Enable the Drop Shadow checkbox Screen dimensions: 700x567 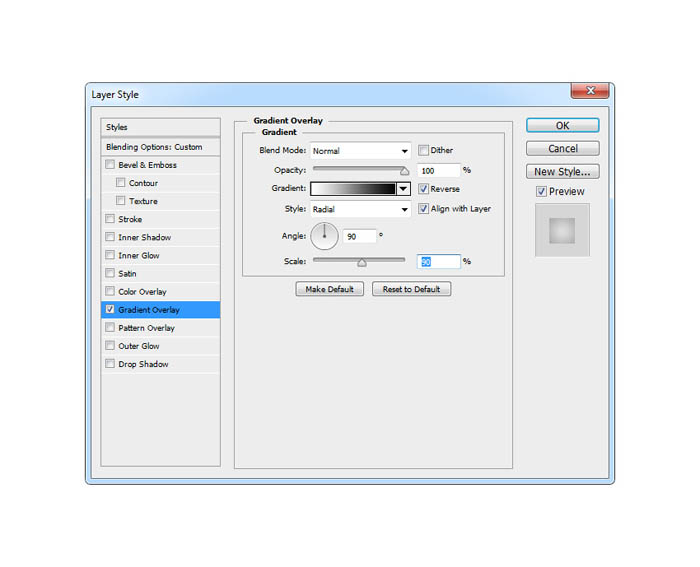(x=110, y=363)
